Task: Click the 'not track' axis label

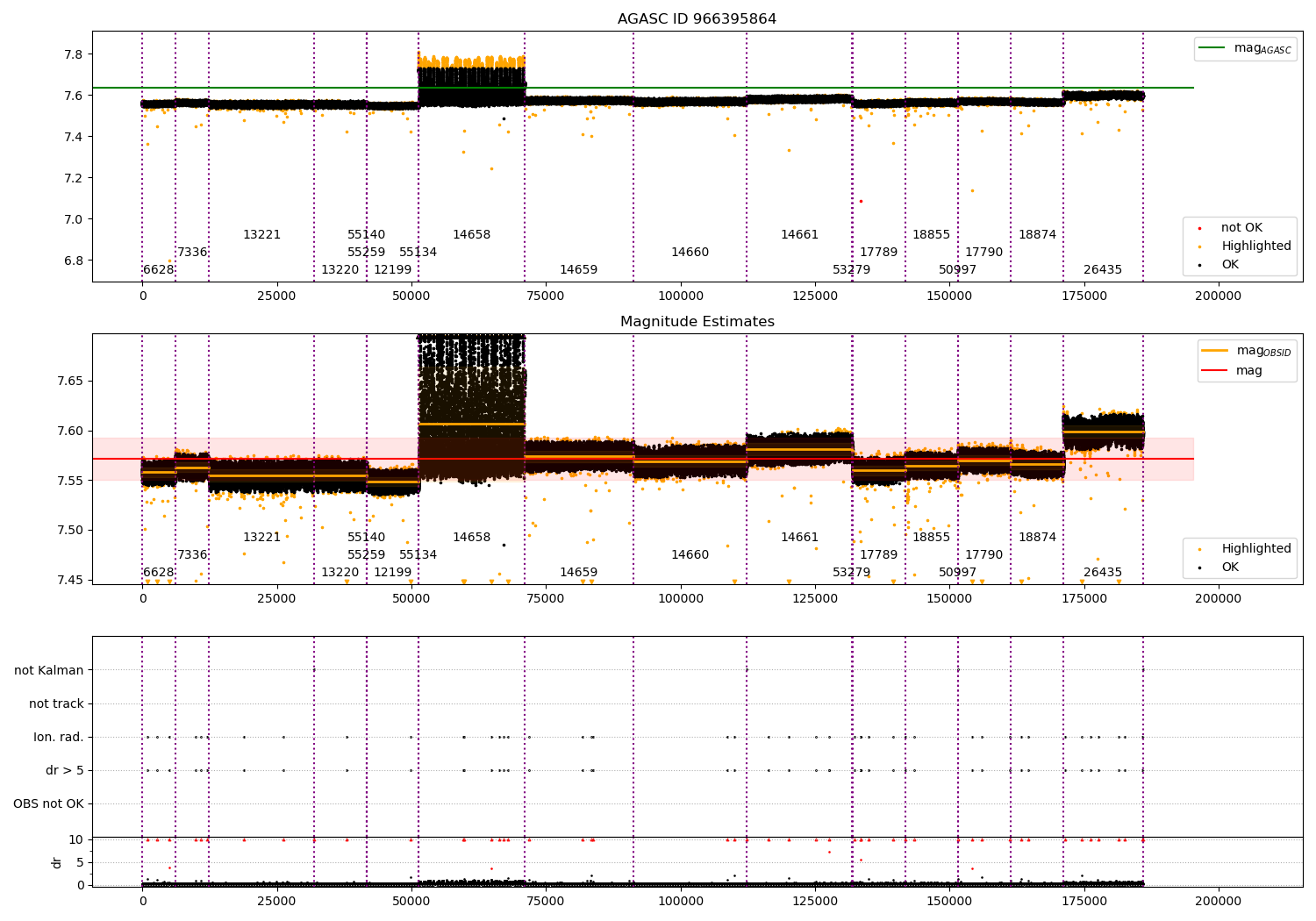Action: click(x=56, y=703)
